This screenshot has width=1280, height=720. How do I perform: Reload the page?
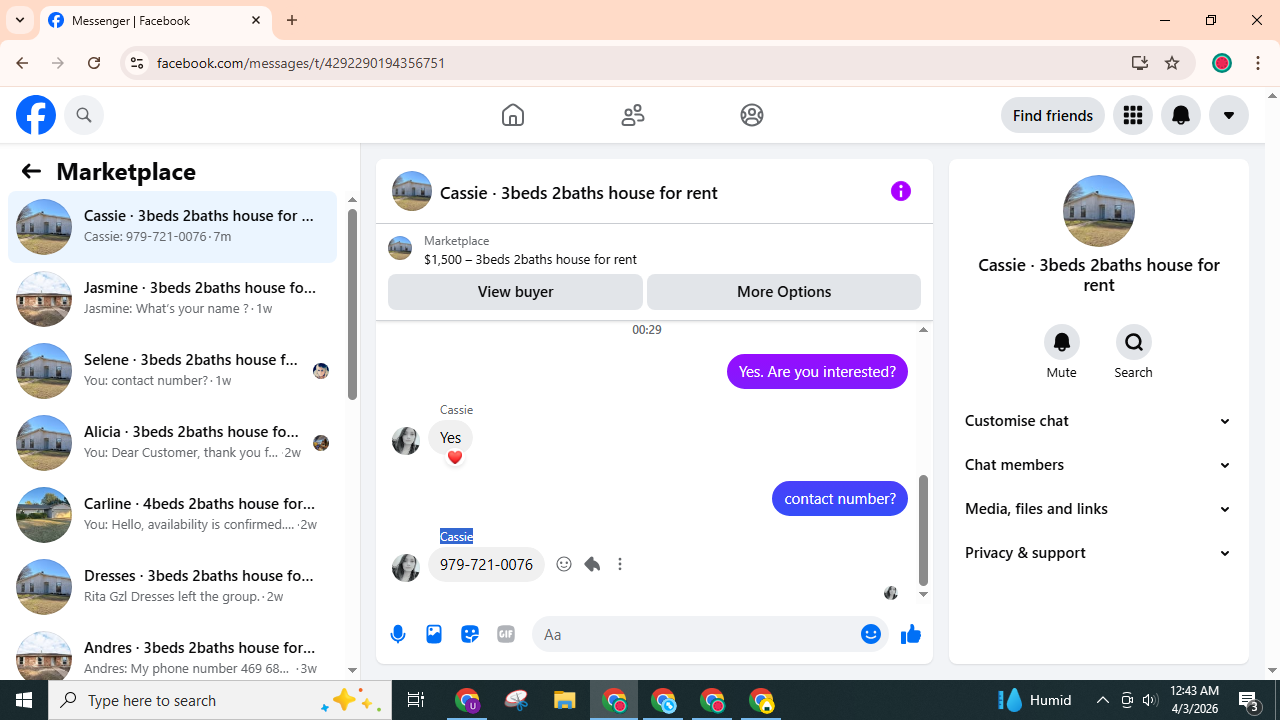coord(94,63)
